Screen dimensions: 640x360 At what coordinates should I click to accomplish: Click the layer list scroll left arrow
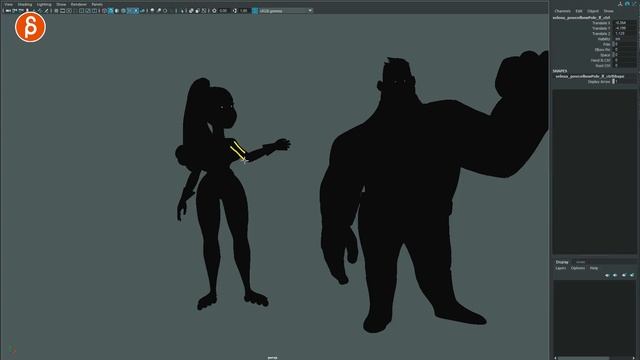[555, 358]
